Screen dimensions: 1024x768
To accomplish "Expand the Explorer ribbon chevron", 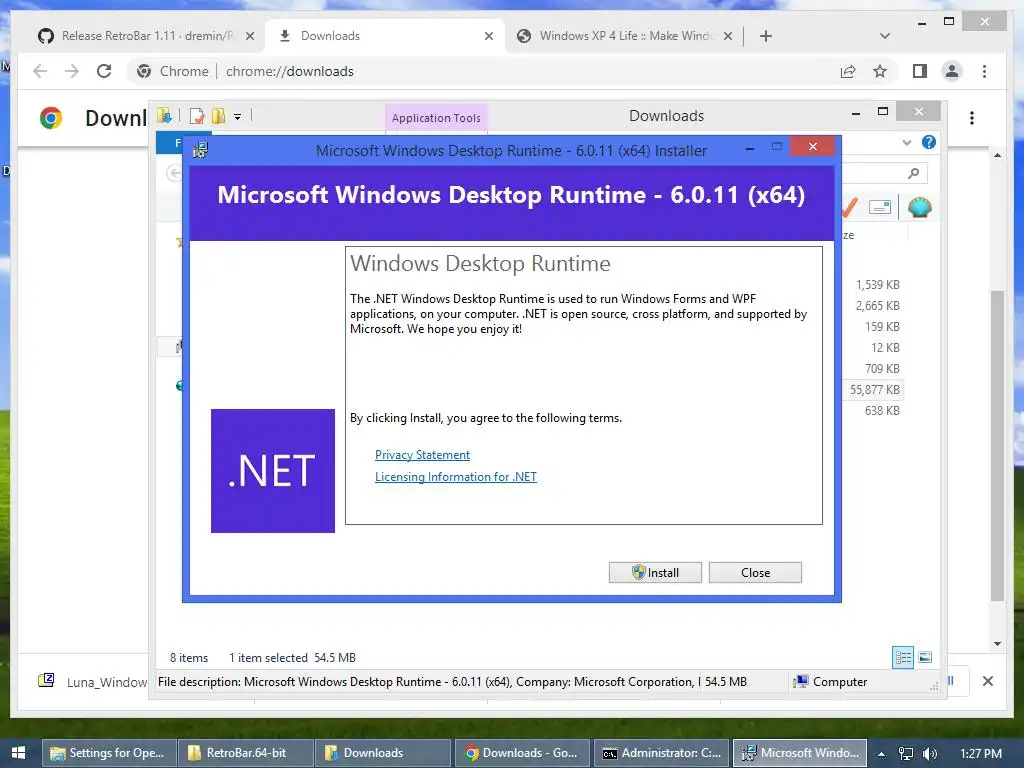I will [906, 142].
